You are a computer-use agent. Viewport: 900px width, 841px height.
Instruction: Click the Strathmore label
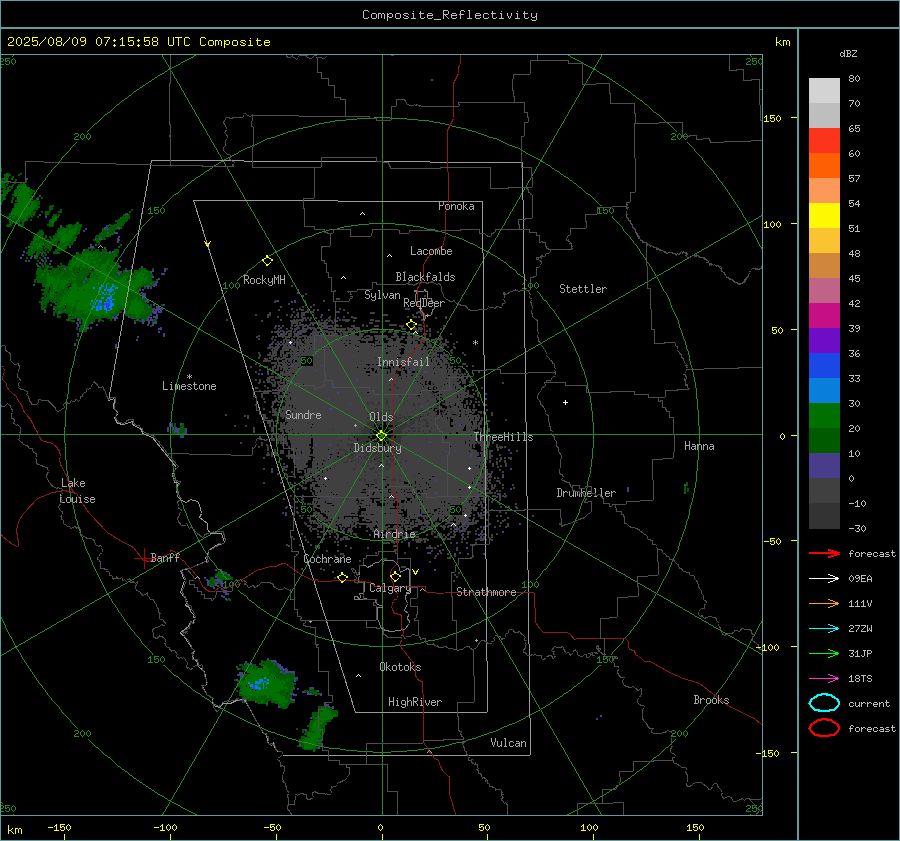[x=486, y=592]
